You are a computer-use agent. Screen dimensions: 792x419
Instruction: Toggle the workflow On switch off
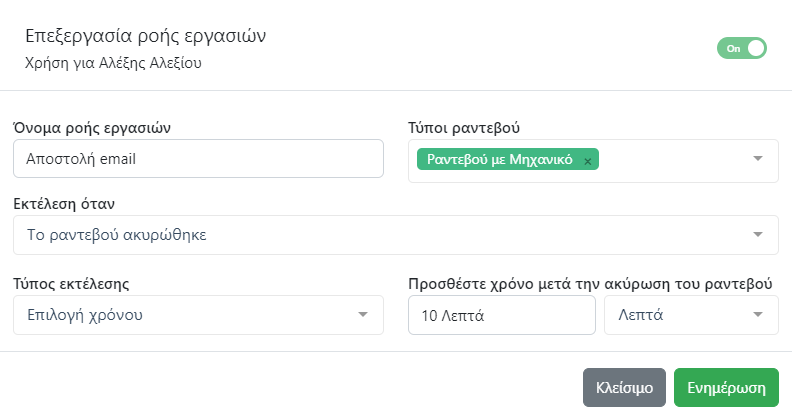[x=741, y=48]
